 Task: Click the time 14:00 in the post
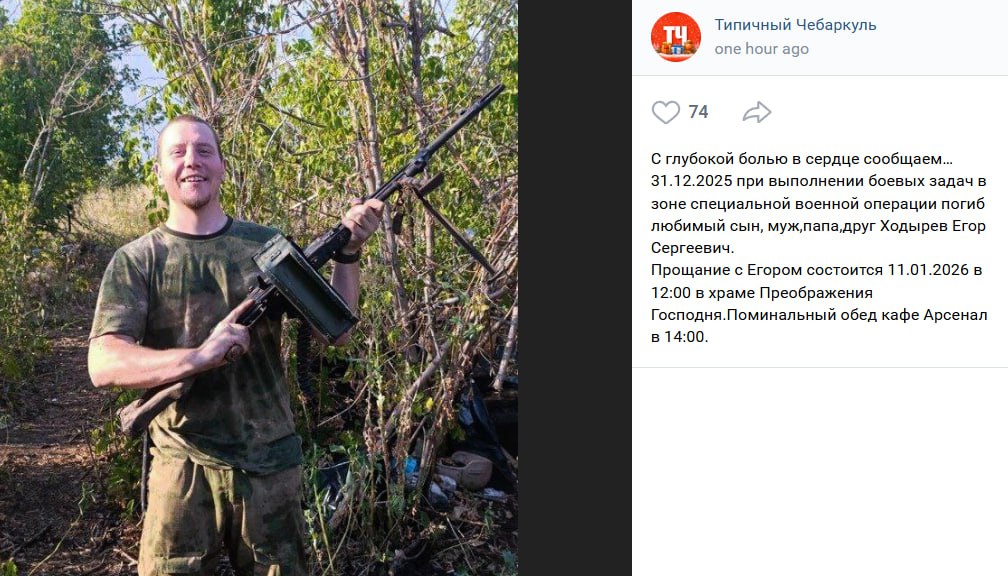tap(685, 338)
